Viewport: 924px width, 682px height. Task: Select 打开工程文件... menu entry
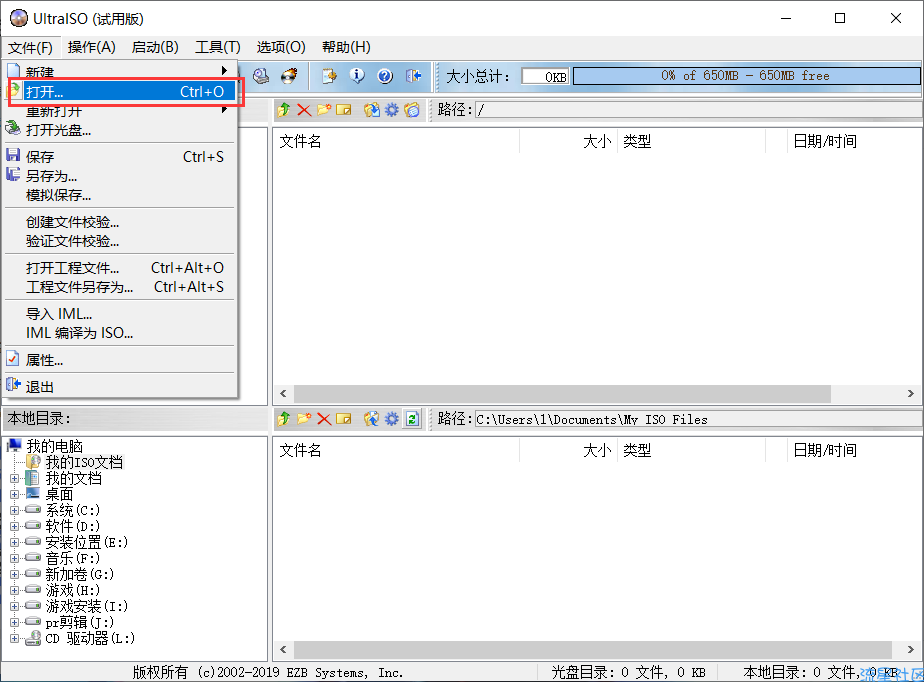coord(121,268)
